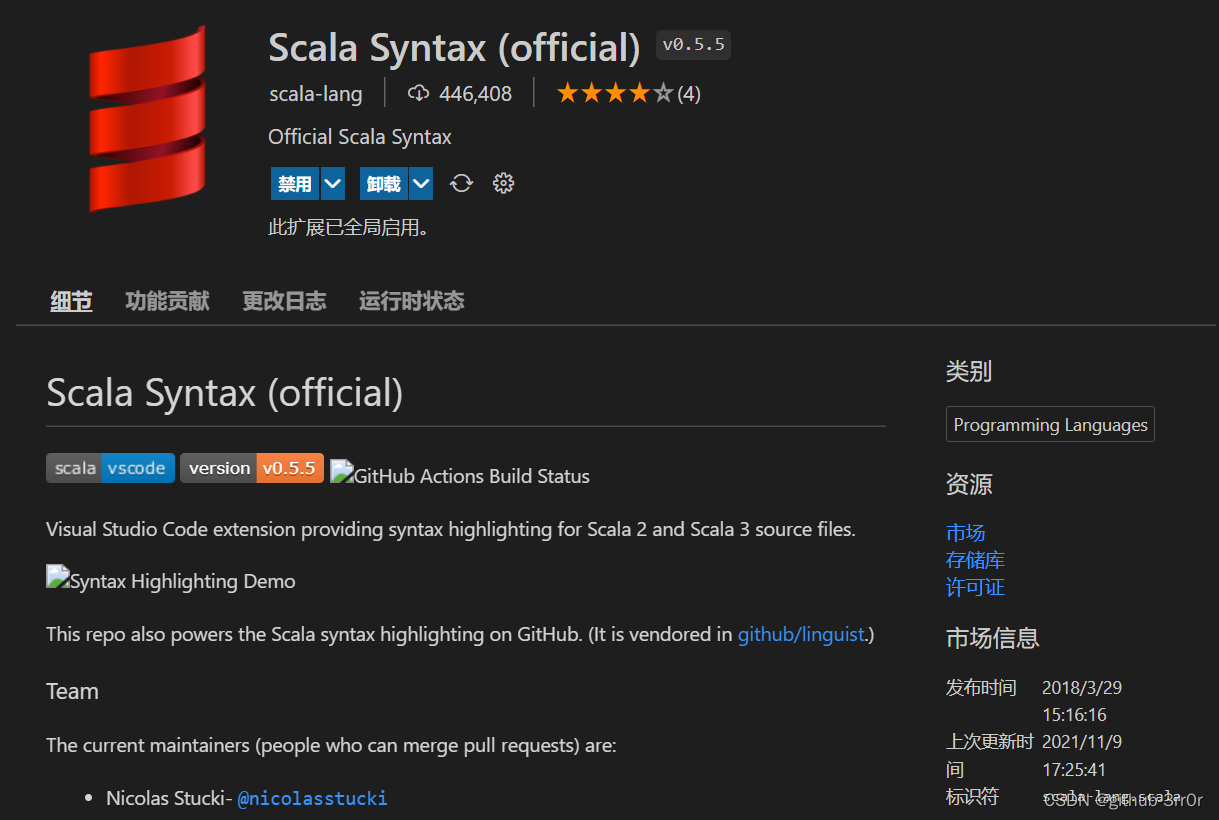Click the 存储库 repository link
Screen dimensions: 1219x820
[974, 559]
